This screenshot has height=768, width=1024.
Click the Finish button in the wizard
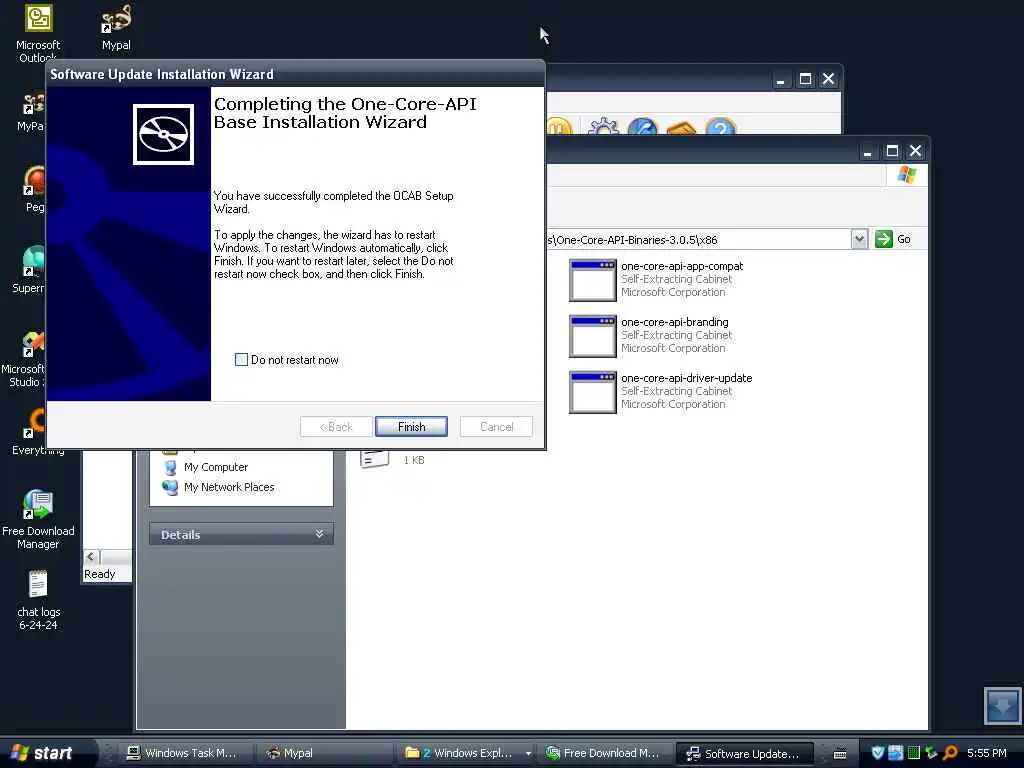coord(411,426)
